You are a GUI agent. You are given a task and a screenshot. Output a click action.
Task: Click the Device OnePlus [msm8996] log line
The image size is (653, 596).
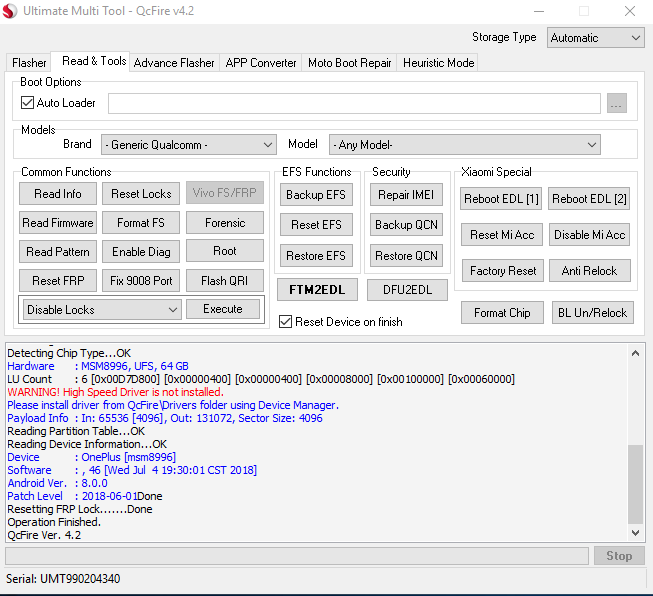[92, 457]
